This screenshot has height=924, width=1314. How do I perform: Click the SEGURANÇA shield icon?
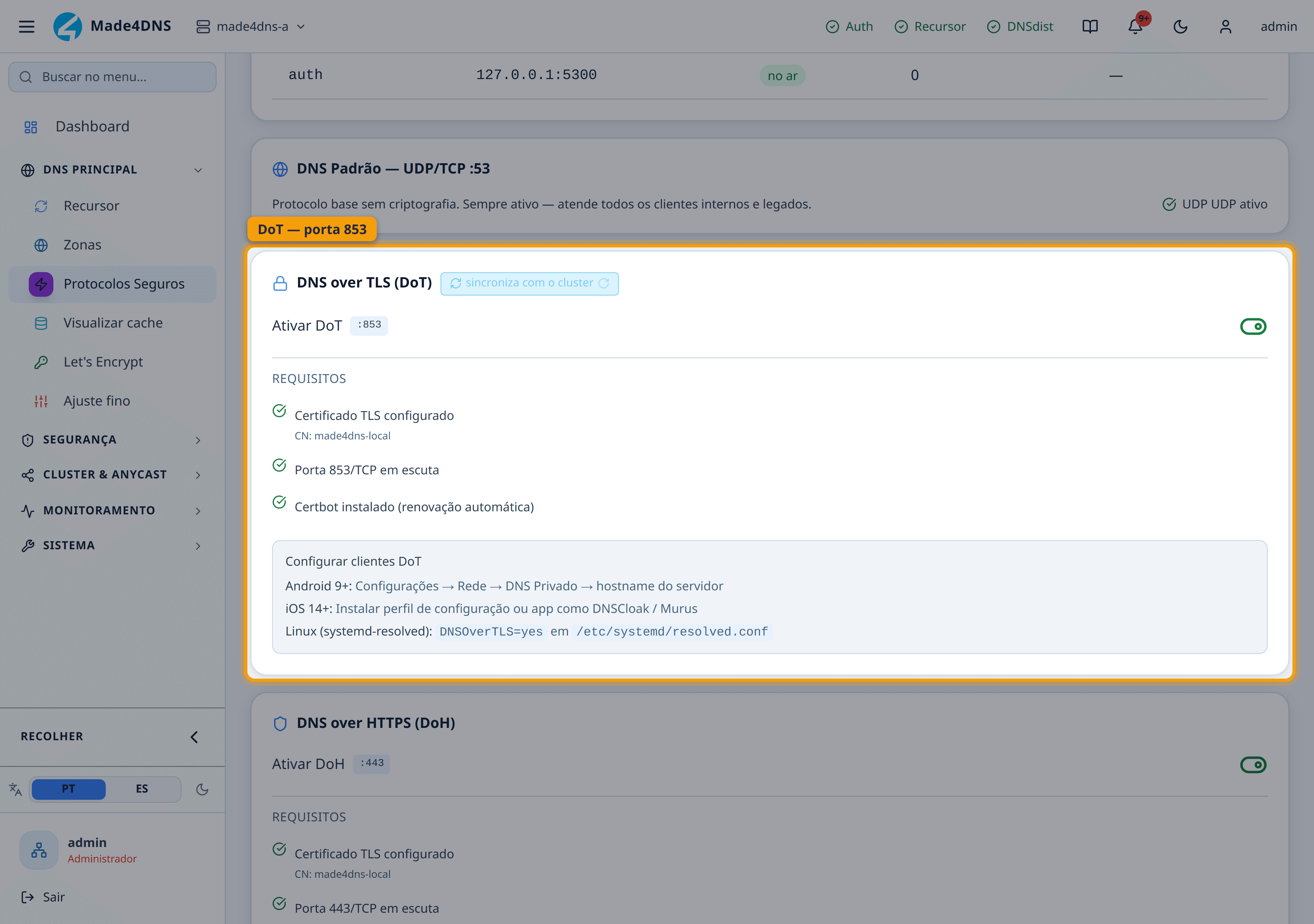tap(27, 440)
